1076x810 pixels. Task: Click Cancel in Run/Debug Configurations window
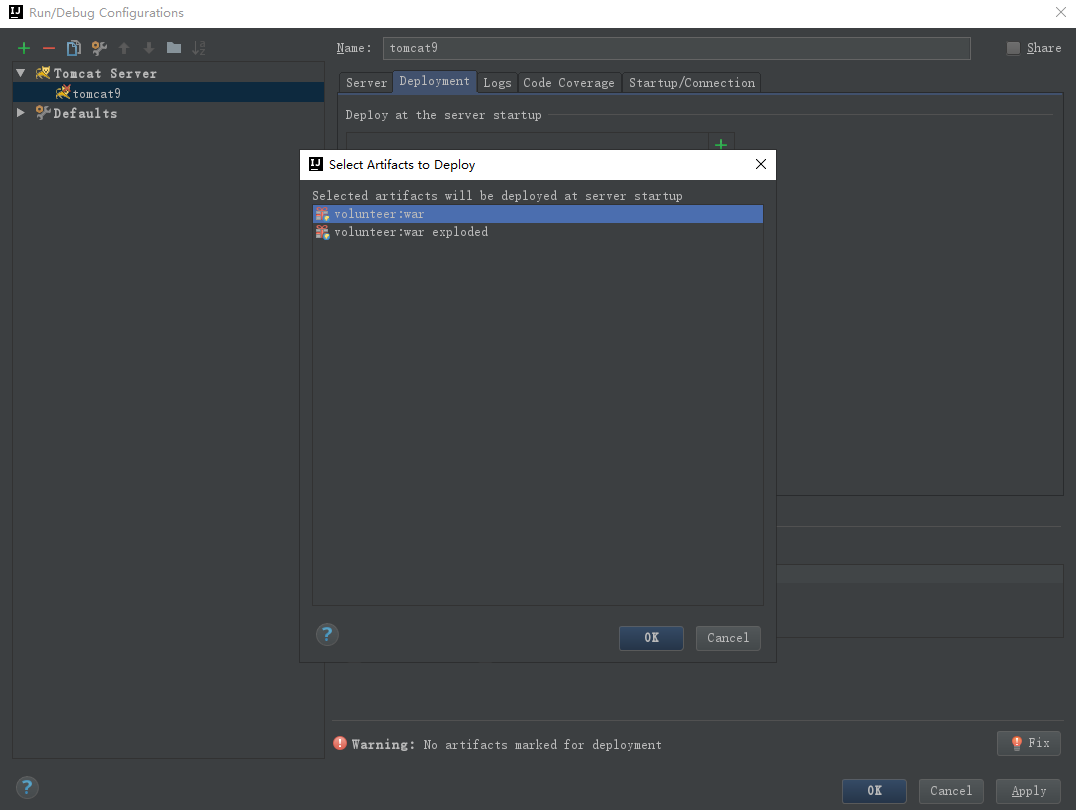[x=951, y=791]
